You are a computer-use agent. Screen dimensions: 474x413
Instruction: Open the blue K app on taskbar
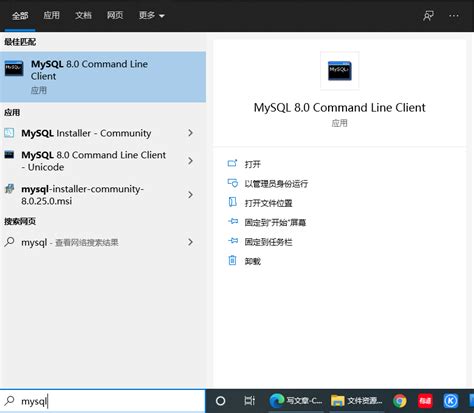click(x=450, y=401)
